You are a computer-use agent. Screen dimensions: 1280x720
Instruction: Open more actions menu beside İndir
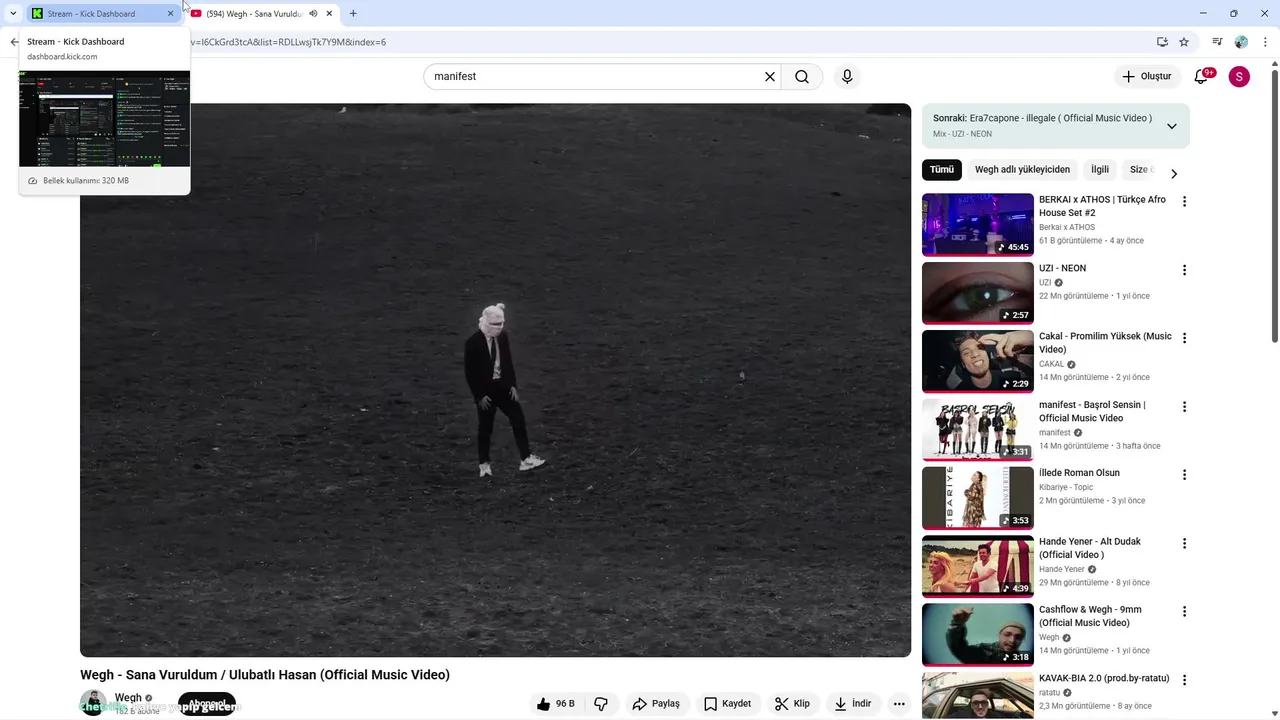899,704
